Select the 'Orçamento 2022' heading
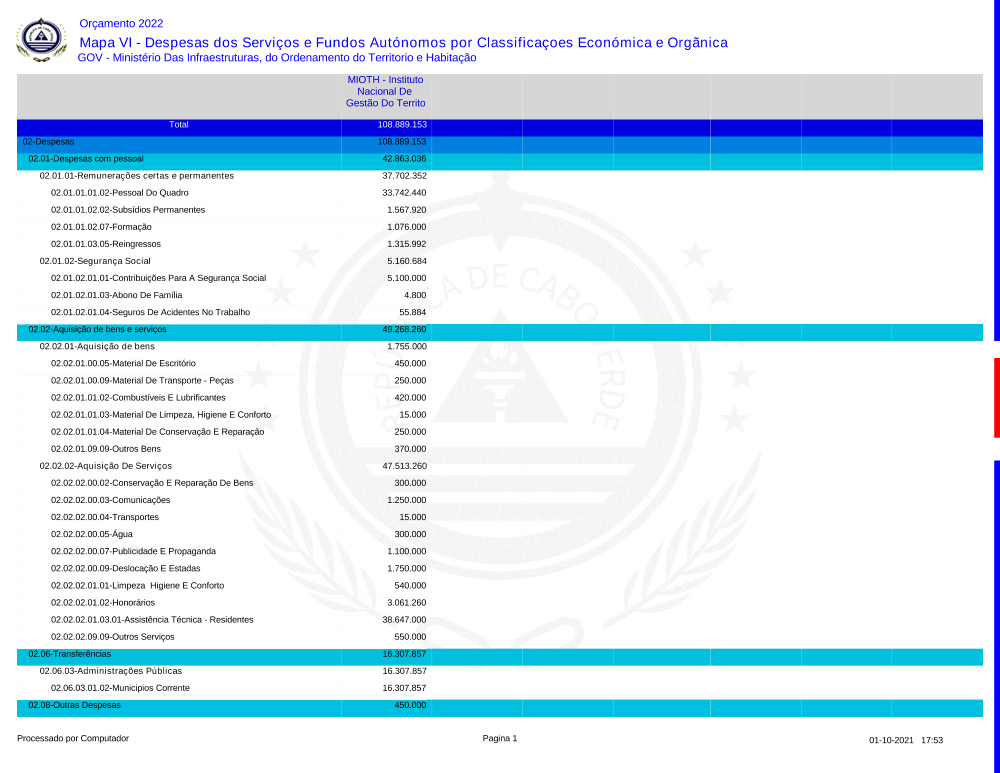 tap(120, 23)
